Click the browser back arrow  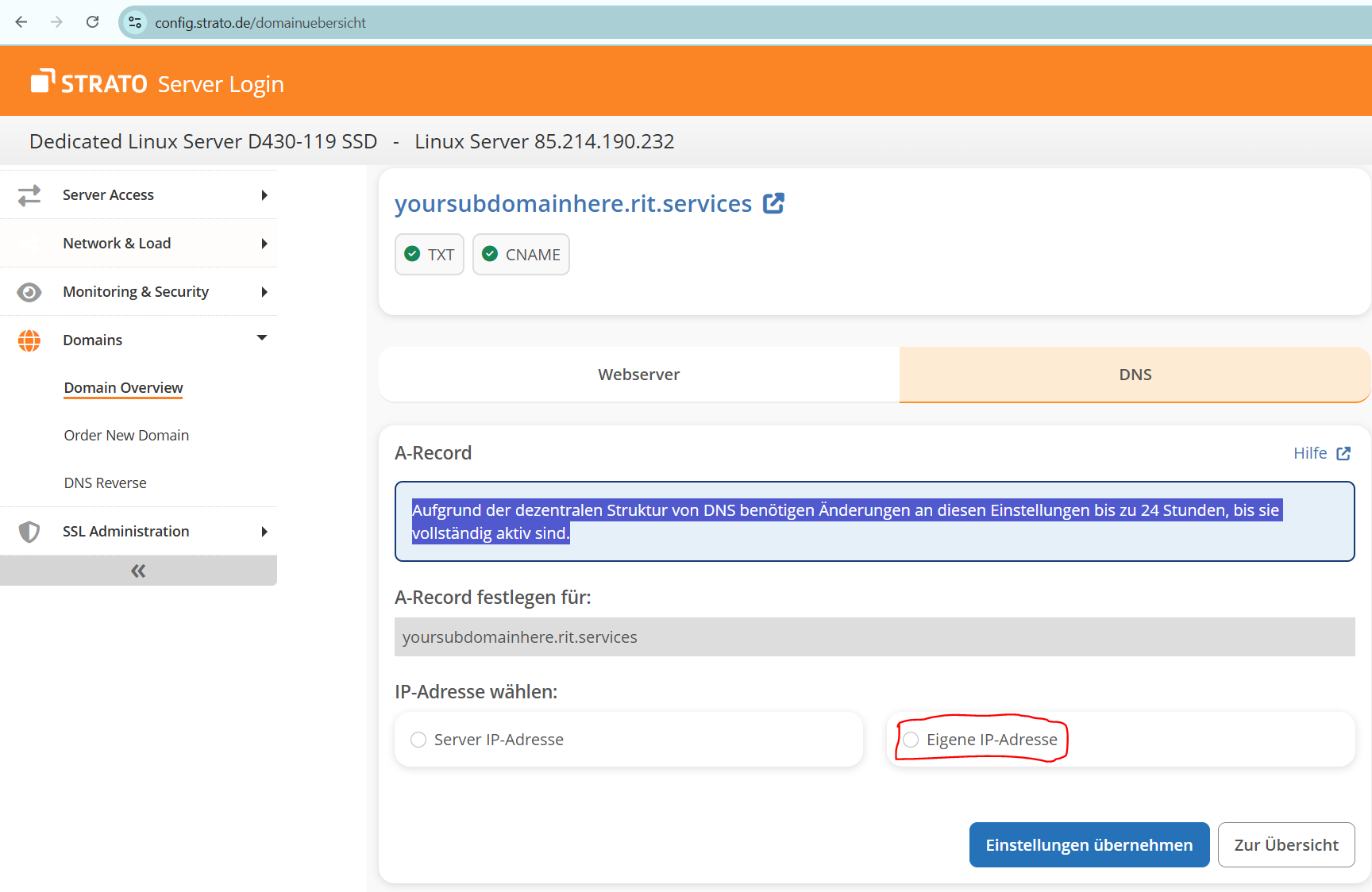tap(21, 22)
